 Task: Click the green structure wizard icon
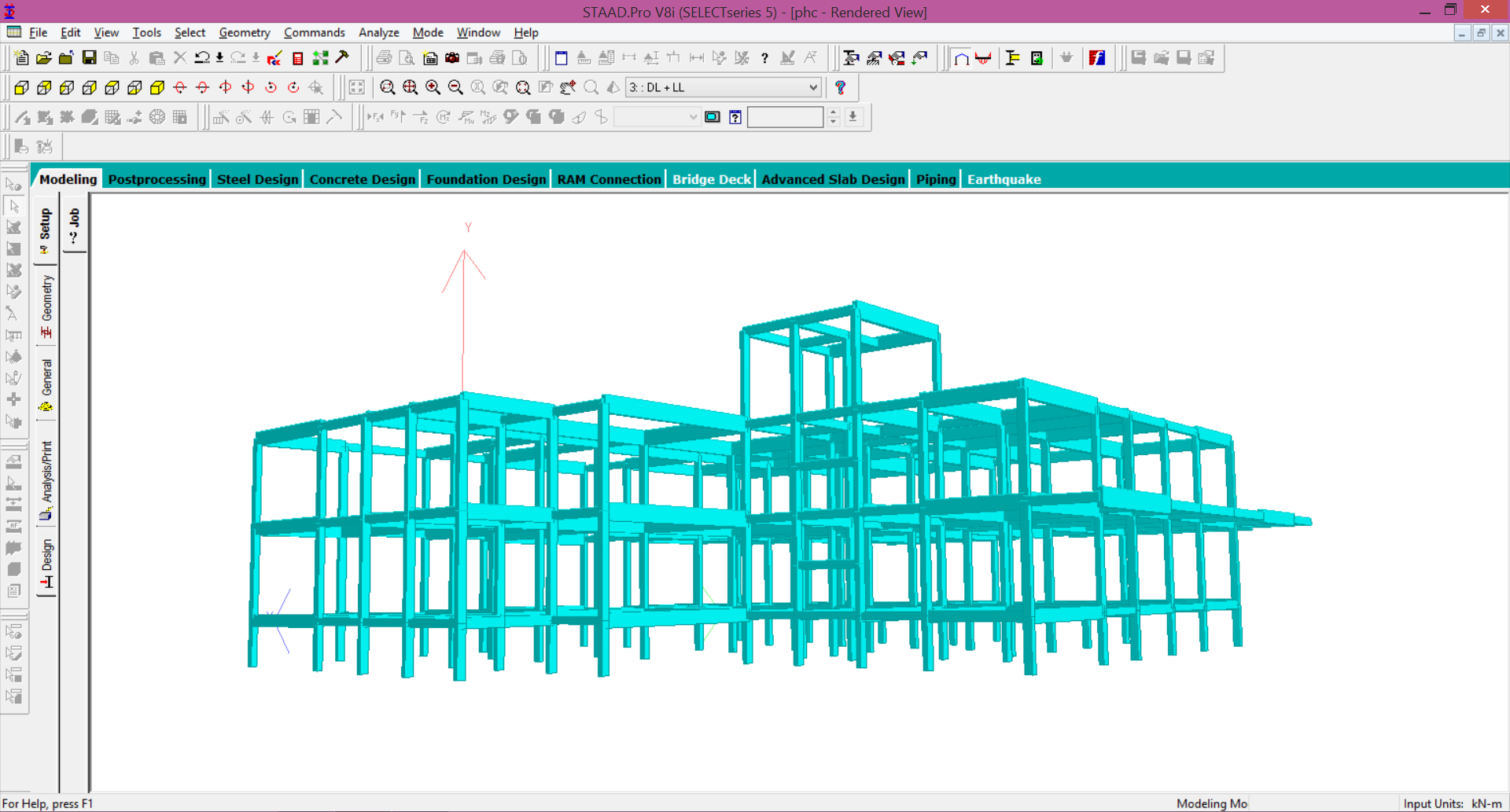[320, 58]
